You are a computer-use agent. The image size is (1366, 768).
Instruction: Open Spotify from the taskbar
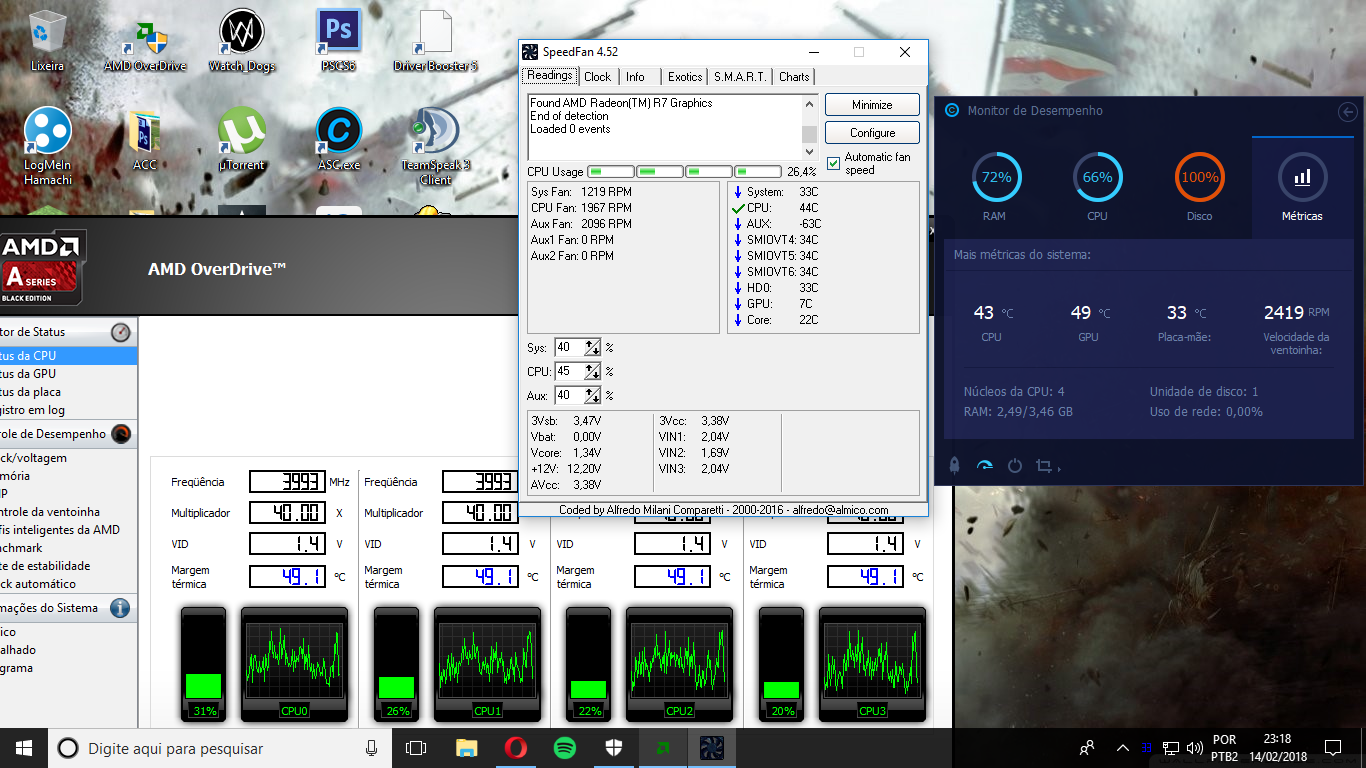click(x=564, y=748)
